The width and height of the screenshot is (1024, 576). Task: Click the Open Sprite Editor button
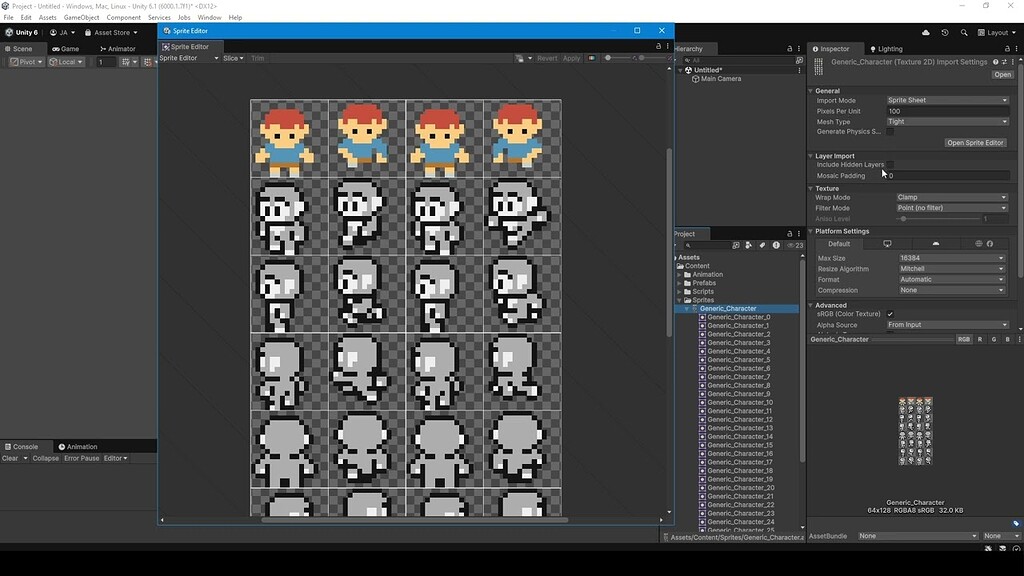click(x=975, y=143)
